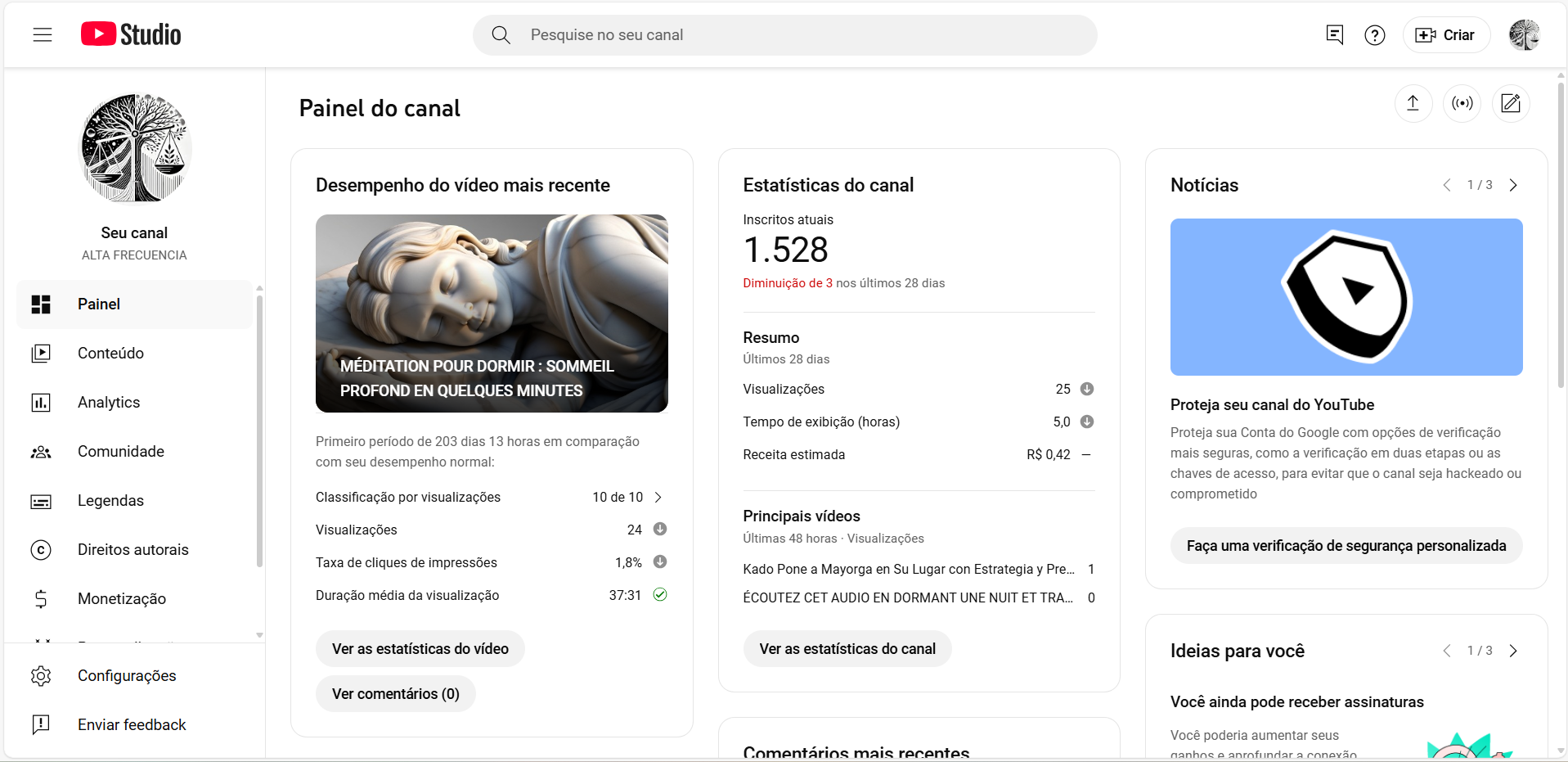Open ÉCOUTEZ CET AUDIO EN DORMANT video link
Screen dimensions: 1568x762
[908, 597]
